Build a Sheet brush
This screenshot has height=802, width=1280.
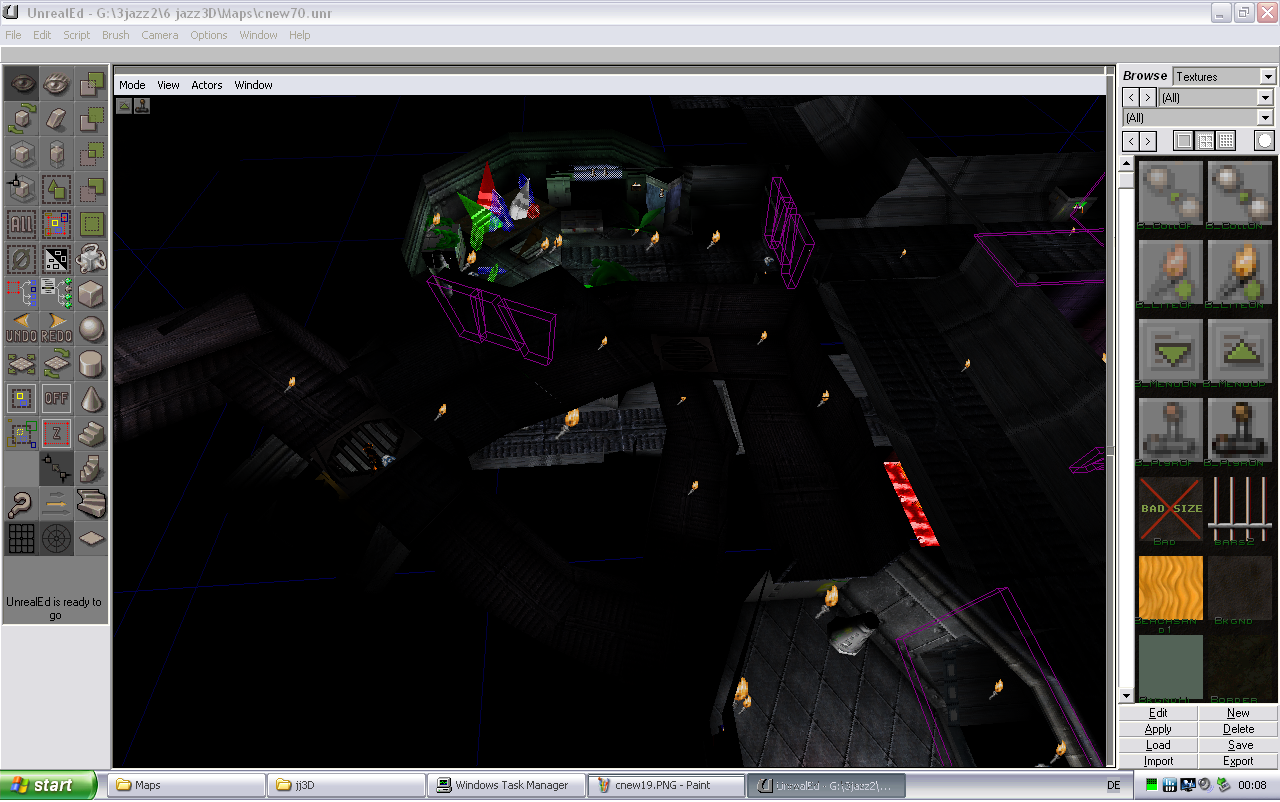(91, 538)
